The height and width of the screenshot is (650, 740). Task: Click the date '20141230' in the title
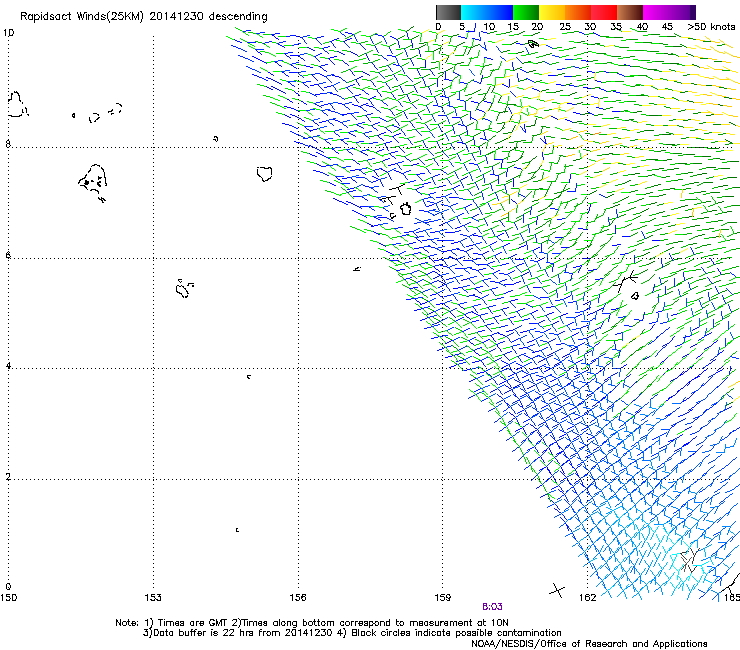click(x=177, y=17)
